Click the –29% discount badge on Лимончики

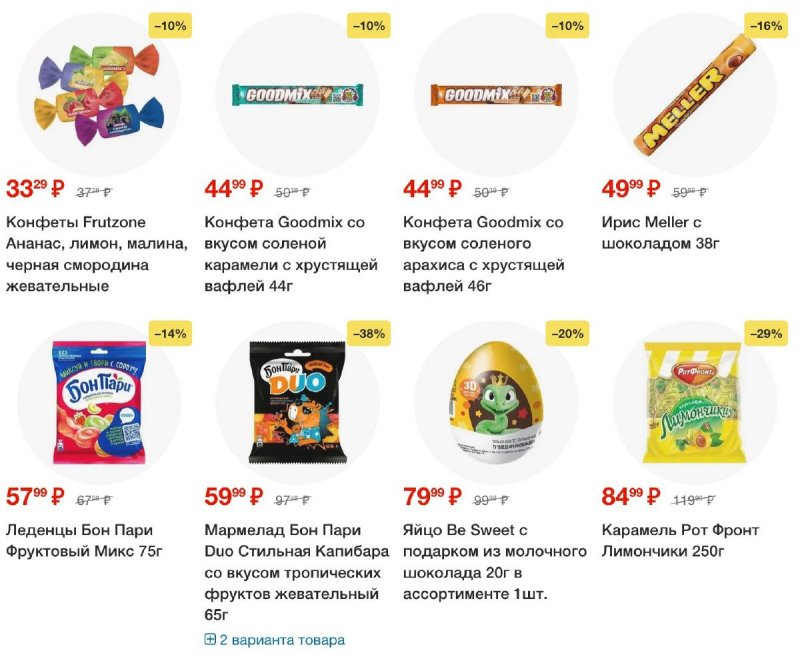(x=766, y=334)
